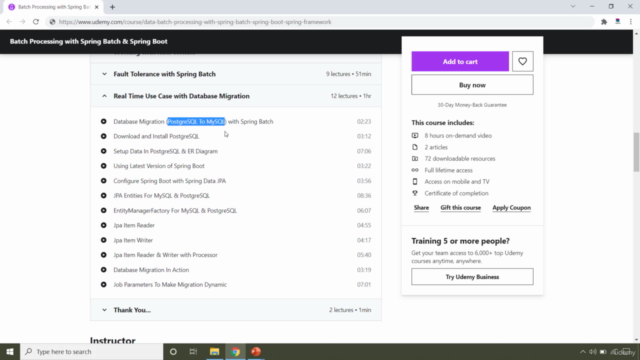Select the Batch Processing with Spring Batch browser tab
The height and width of the screenshot is (360, 640).
[53, 7]
